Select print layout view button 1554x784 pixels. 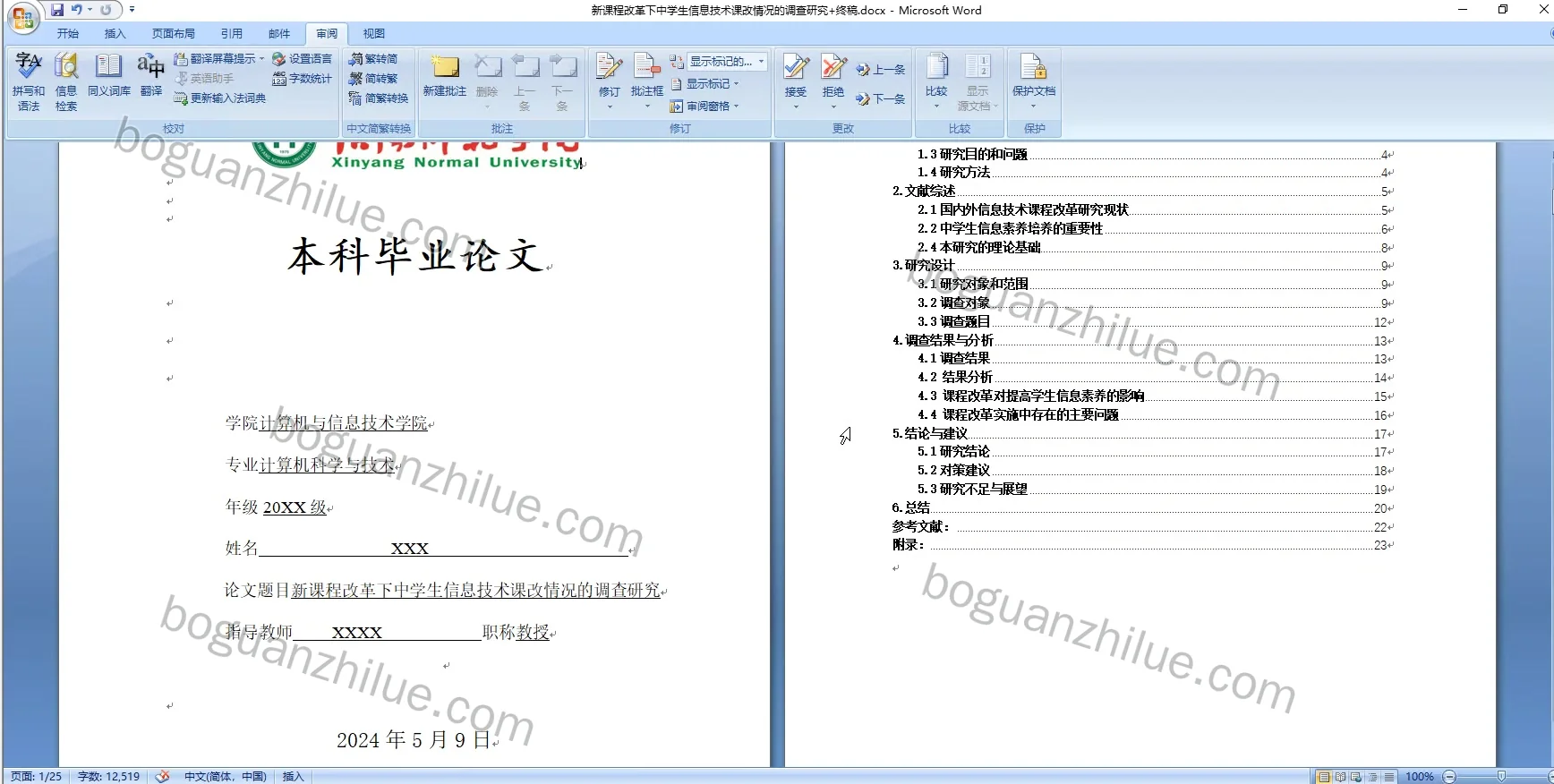click(x=1324, y=777)
